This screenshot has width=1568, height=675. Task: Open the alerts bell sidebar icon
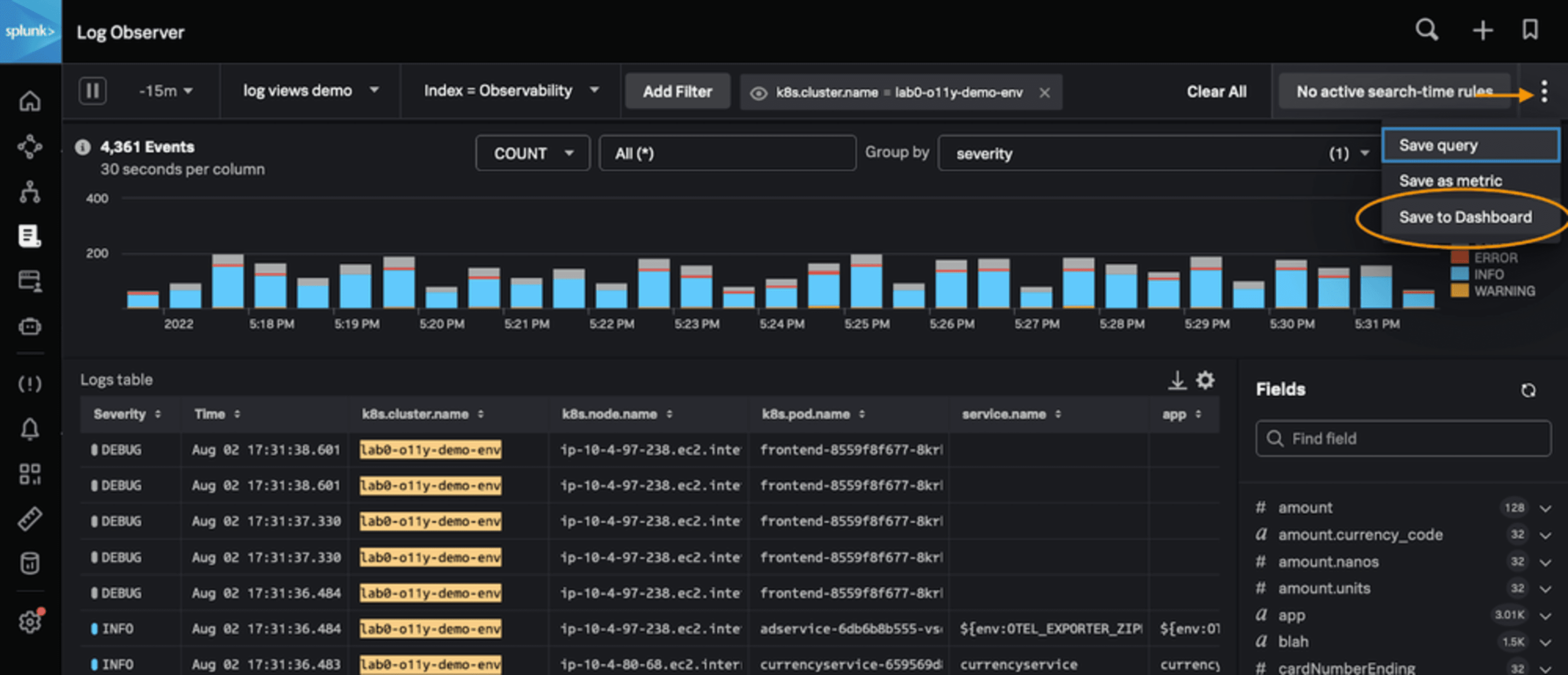pos(29,429)
